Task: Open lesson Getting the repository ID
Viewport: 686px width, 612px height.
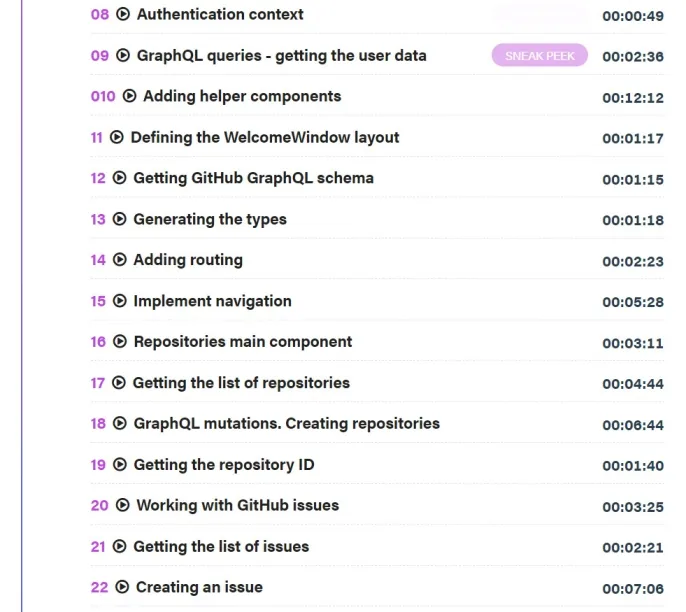Action: [x=224, y=465]
